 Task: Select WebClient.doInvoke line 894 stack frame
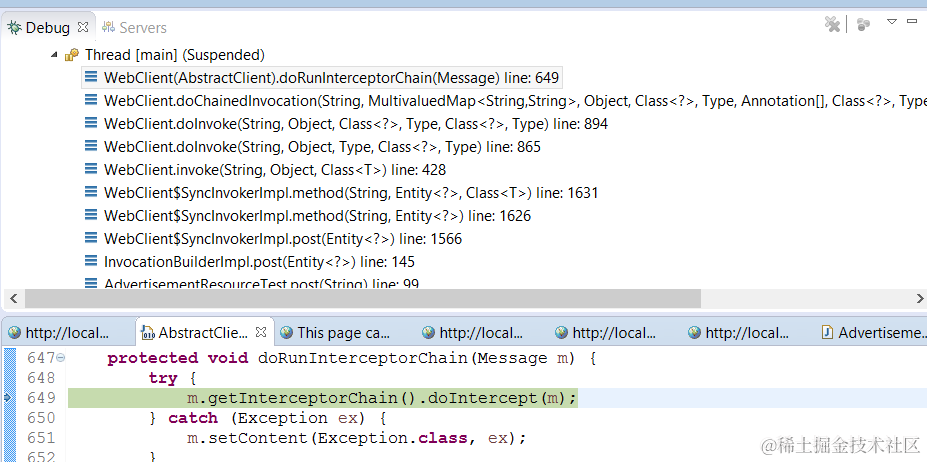coord(356,124)
